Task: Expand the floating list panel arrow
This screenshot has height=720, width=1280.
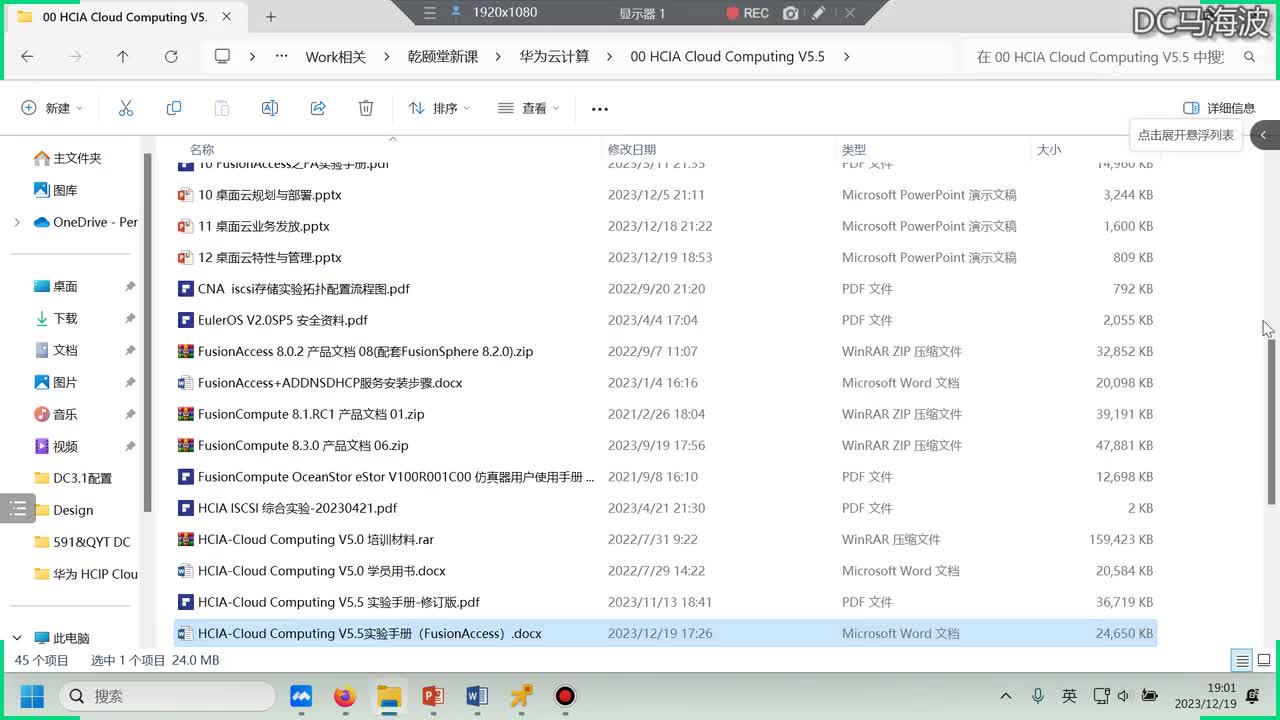Action: pyautogui.click(x=1264, y=135)
